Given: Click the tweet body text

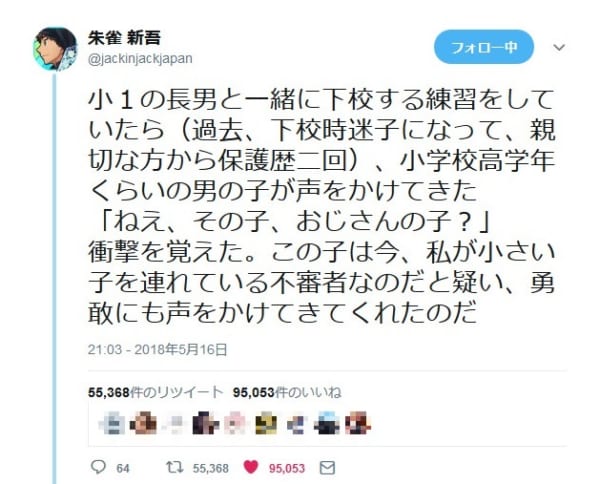Looking at the screenshot, I should click(321, 207).
